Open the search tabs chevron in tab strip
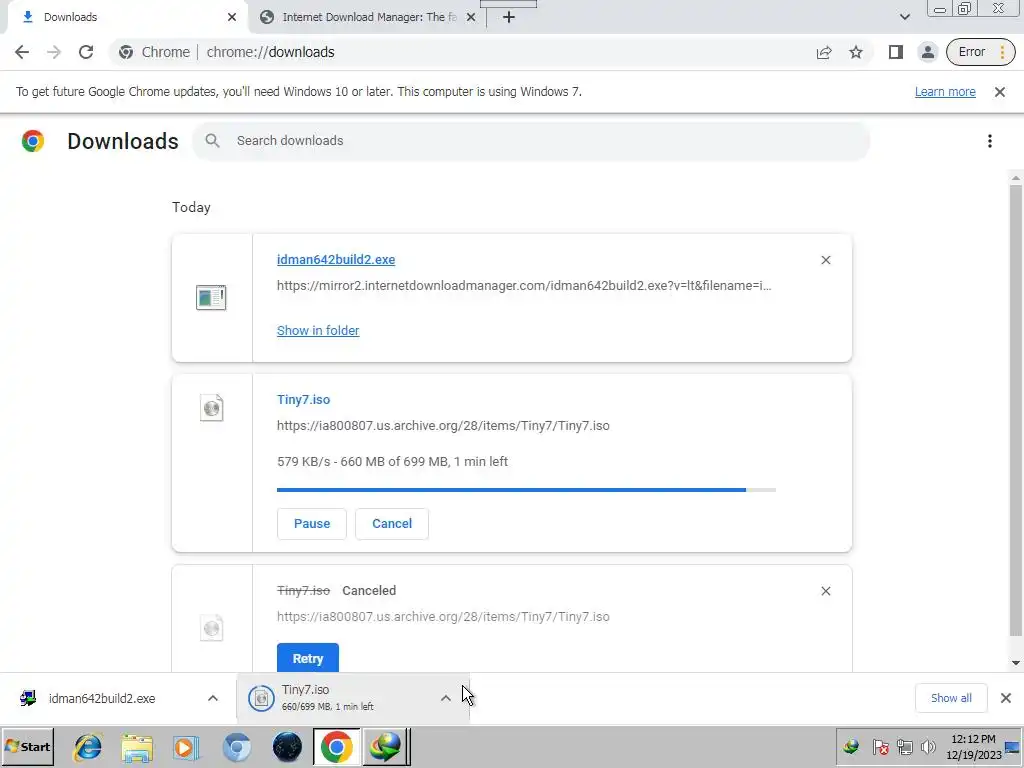1024x768 pixels. (x=904, y=17)
